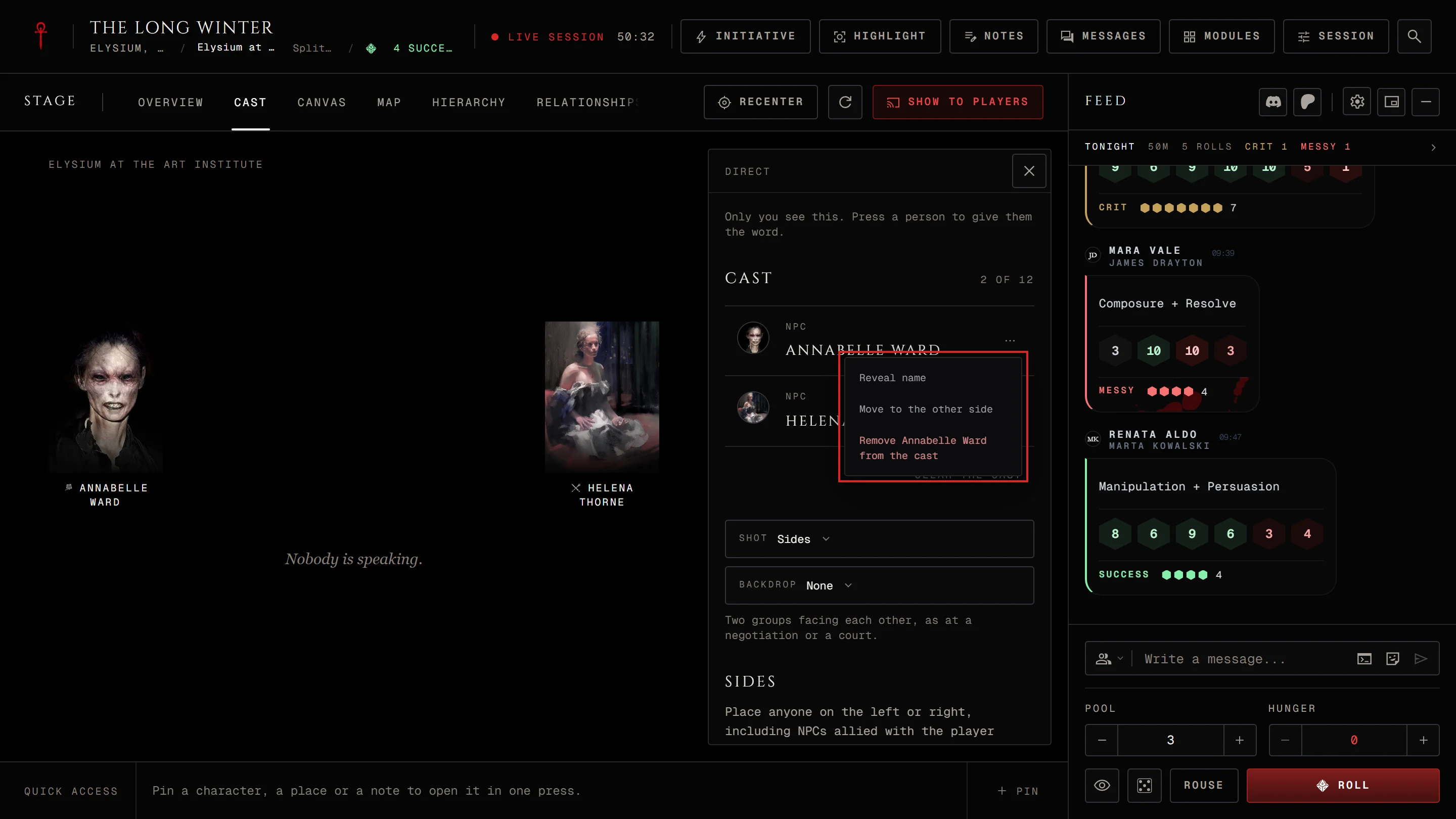Image resolution: width=1456 pixels, height=819 pixels.
Task: Decrease the Pool value
Action: [x=1102, y=740]
